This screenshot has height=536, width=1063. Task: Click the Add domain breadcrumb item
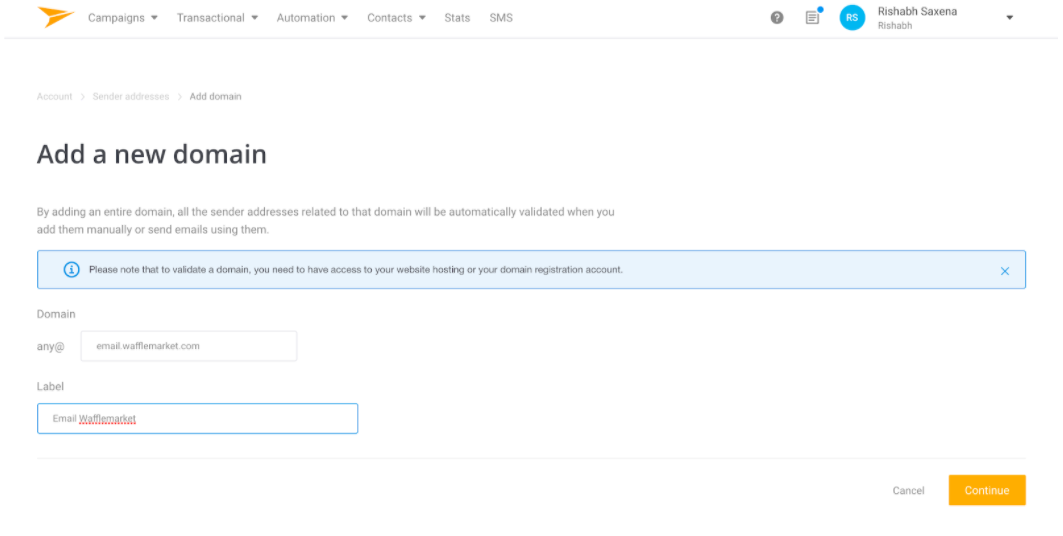pyautogui.click(x=215, y=97)
